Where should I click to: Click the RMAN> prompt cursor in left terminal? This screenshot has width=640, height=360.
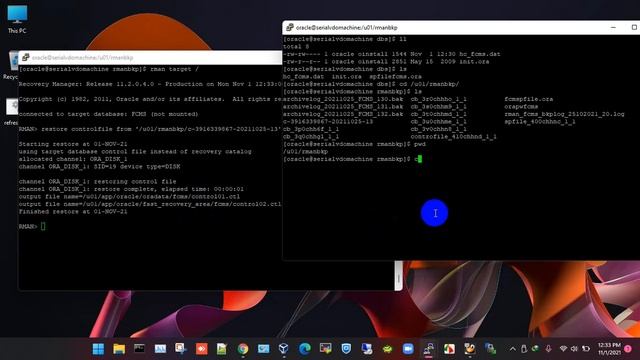[43, 226]
